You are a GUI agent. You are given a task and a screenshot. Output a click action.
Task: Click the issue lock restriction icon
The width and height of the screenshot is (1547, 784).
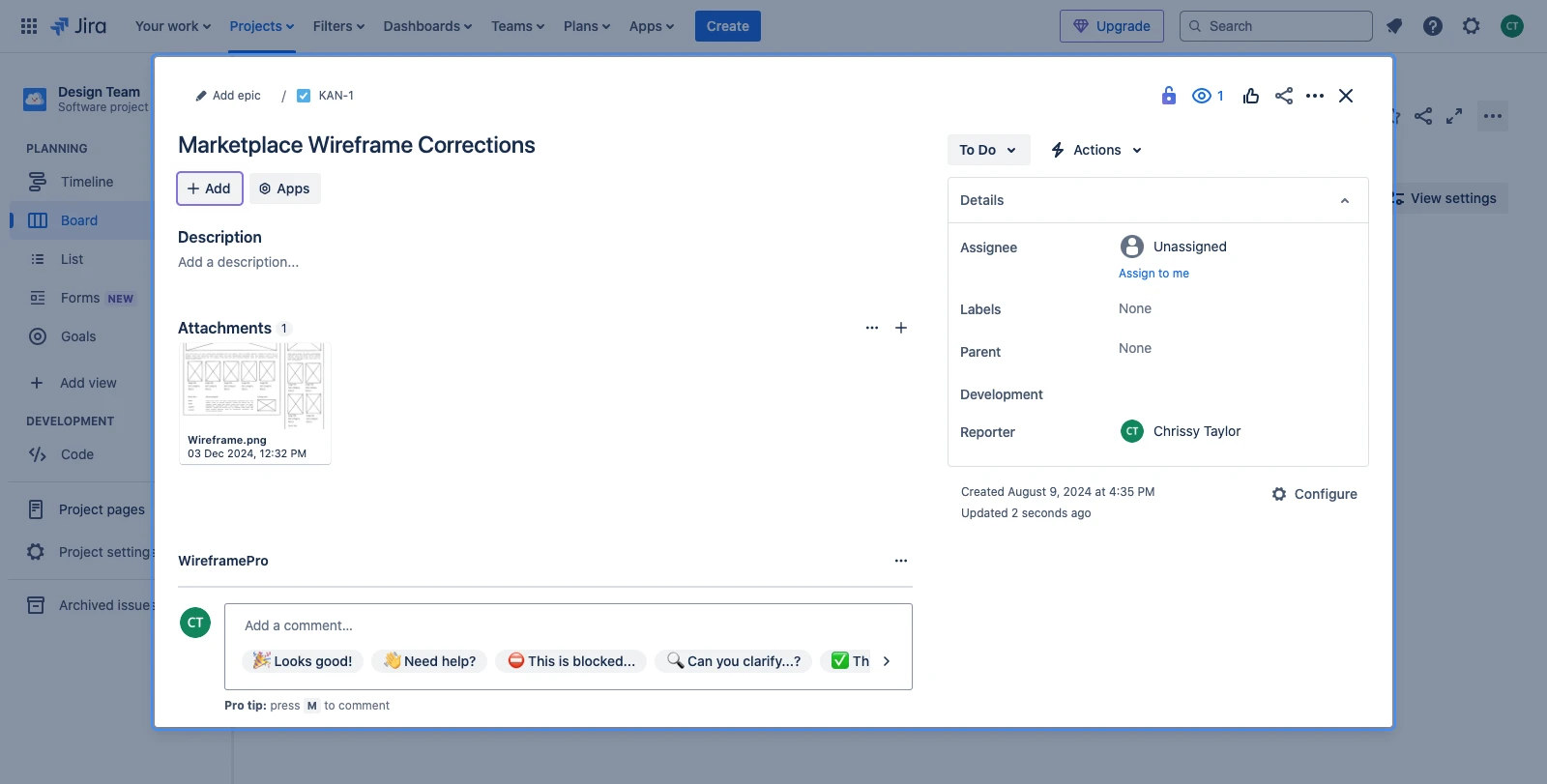1169,96
